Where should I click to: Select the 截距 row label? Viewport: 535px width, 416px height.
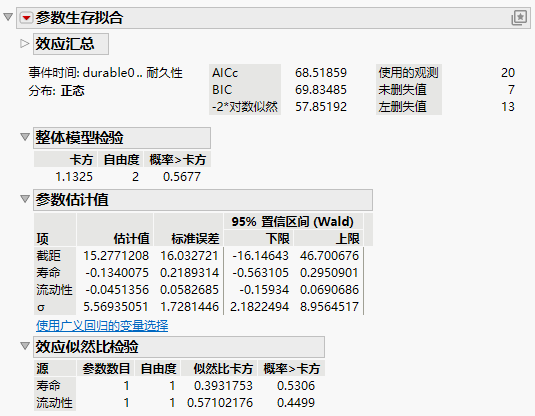click(x=48, y=256)
